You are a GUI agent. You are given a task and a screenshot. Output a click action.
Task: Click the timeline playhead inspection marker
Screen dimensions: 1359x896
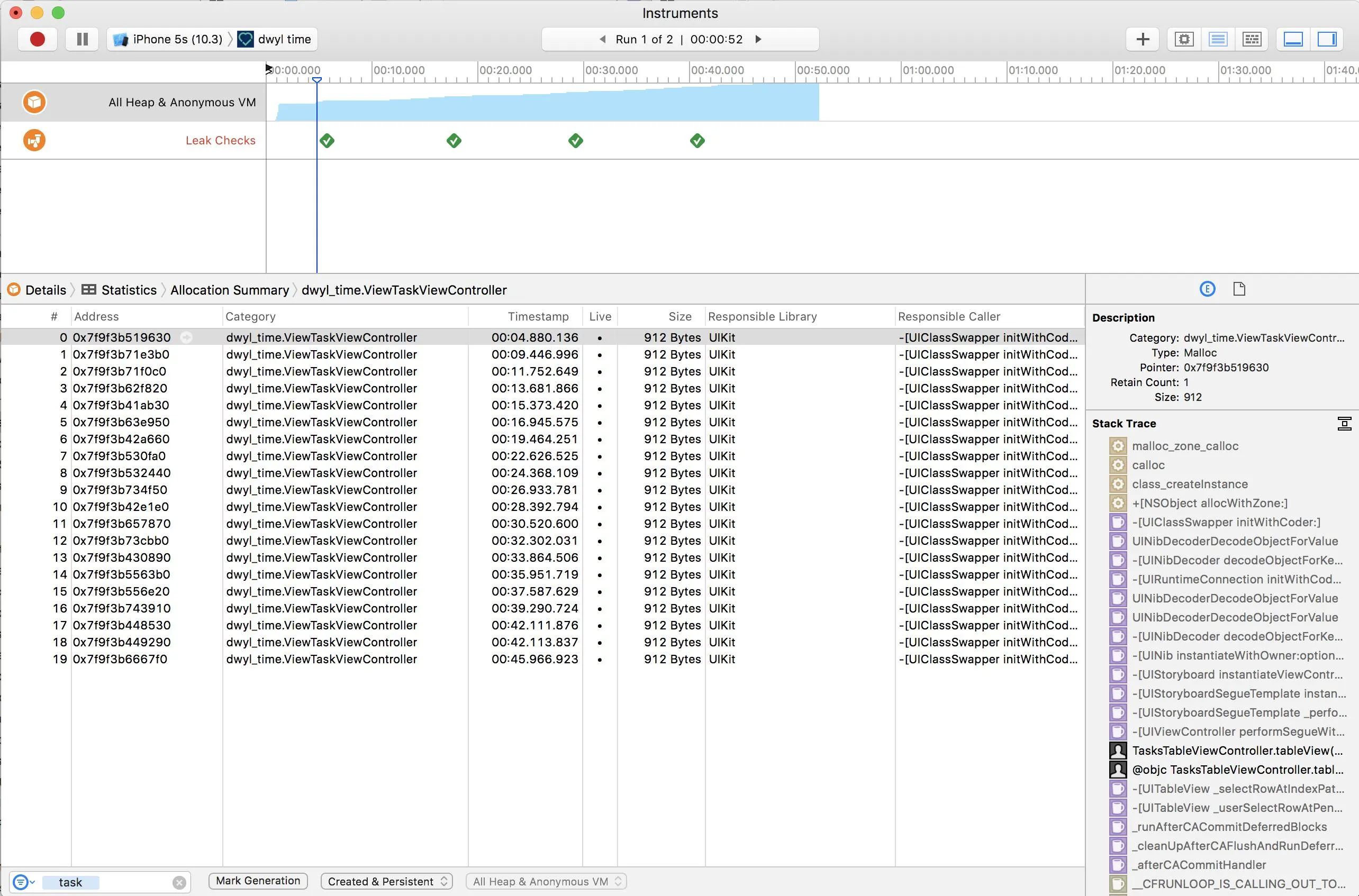click(x=317, y=80)
